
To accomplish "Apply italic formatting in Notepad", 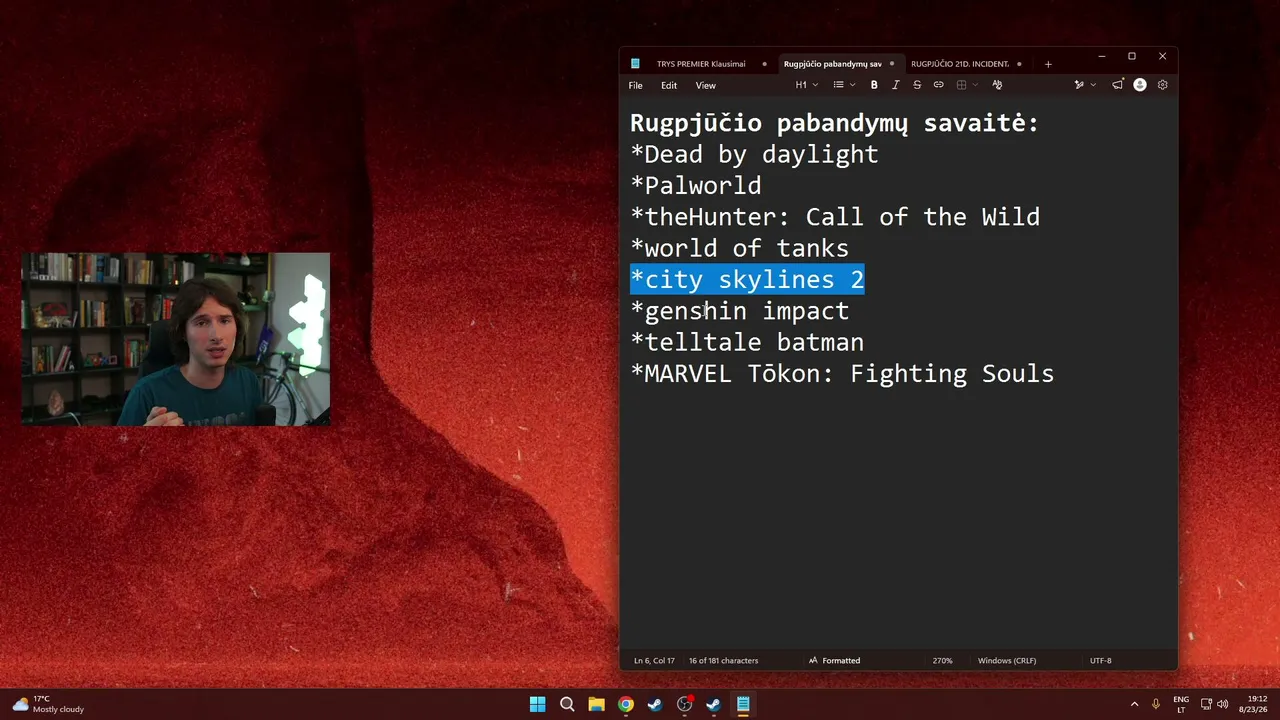I will coord(896,85).
